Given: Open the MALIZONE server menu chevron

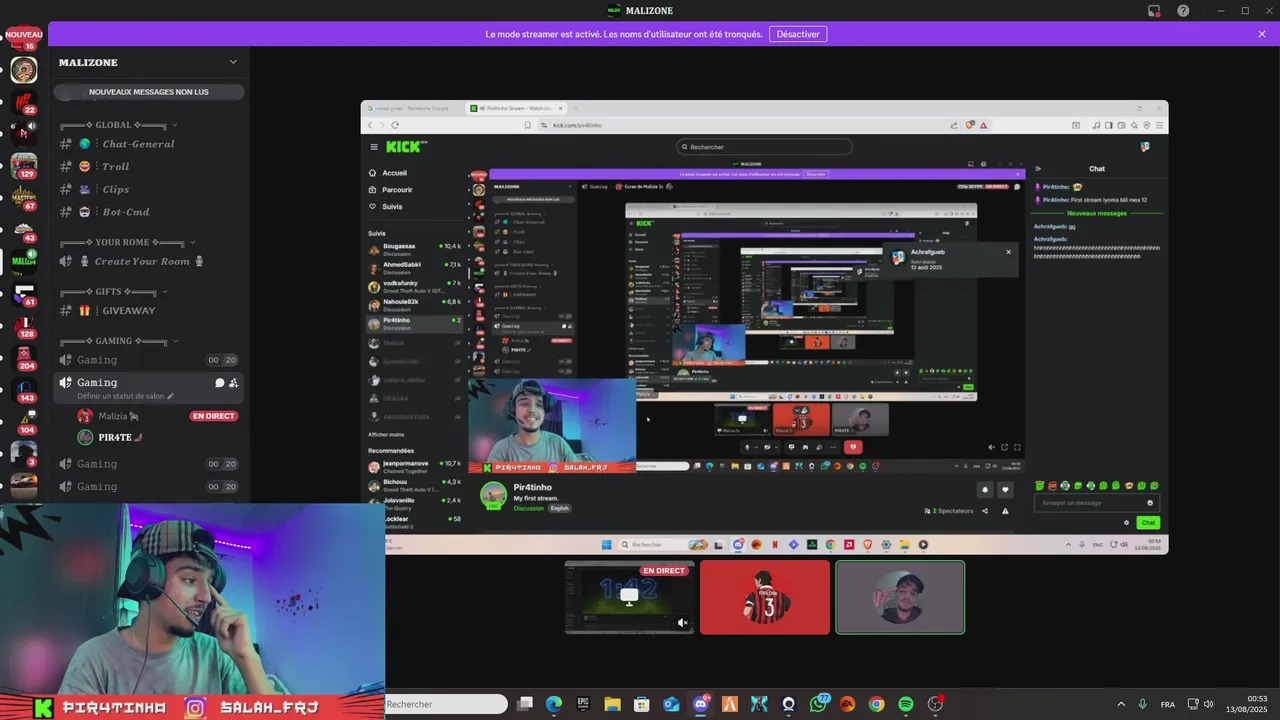Looking at the screenshot, I should [x=233, y=62].
